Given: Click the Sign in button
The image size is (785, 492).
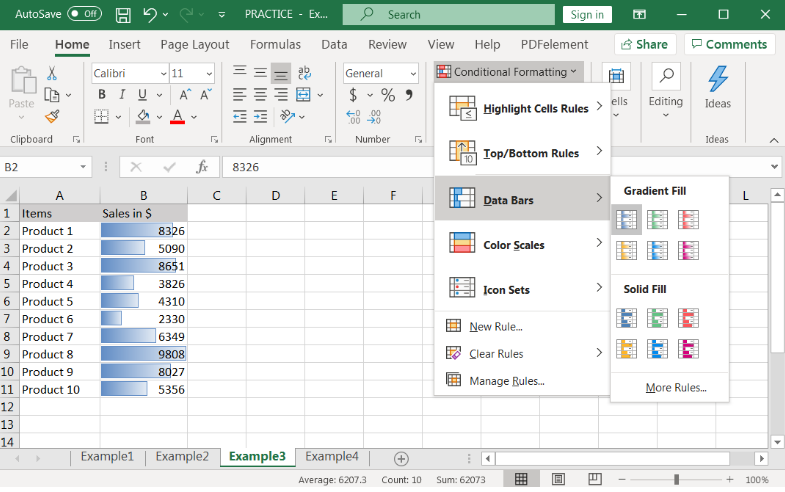Looking at the screenshot, I should click(587, 15).
